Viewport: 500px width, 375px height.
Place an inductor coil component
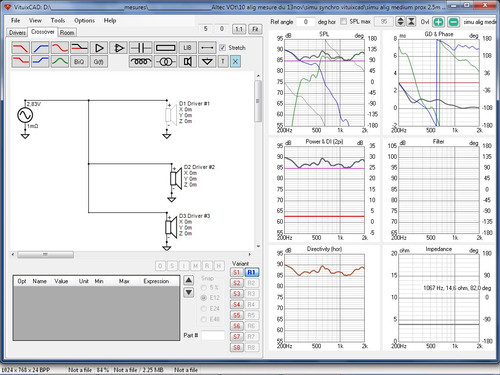141,62
